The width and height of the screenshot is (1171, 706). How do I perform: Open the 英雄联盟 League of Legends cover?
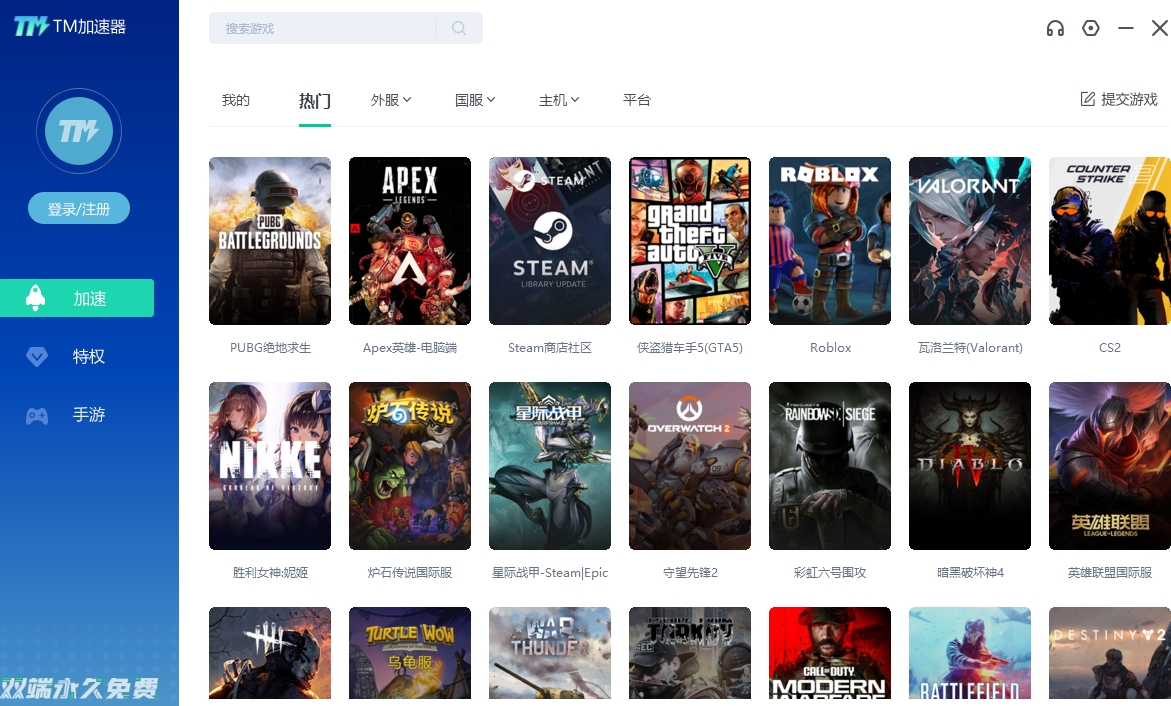pos(1110,465)
